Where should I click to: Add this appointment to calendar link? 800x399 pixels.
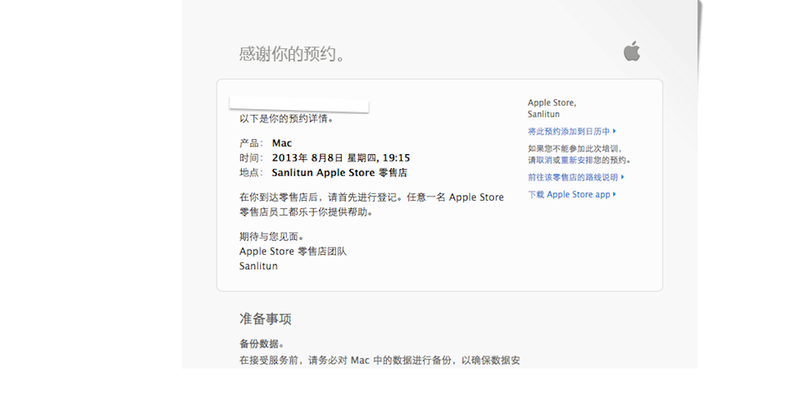(x=572, y=131)
